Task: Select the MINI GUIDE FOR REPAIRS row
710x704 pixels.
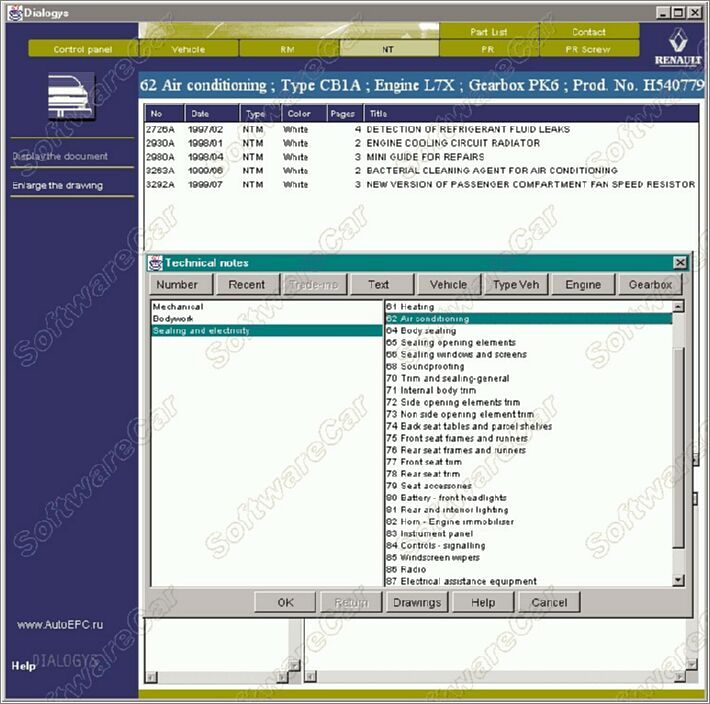Action: click(x=425, y=157)
